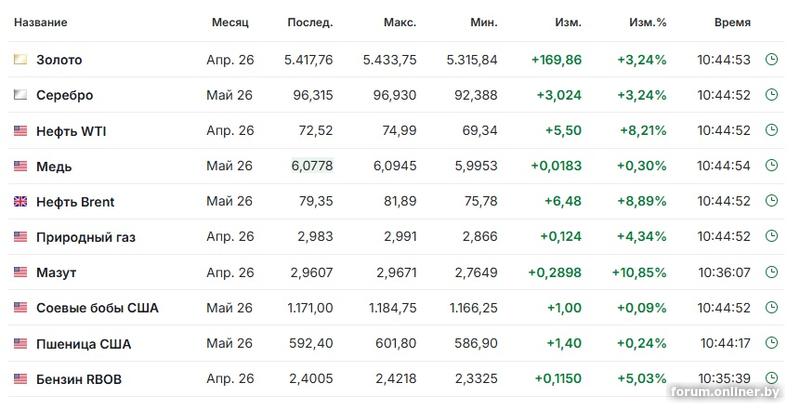Image resolution: width=800 pixels, height=413 pixels.
Task: Open the Природный газ commodity link
Action: click(85, 237)
